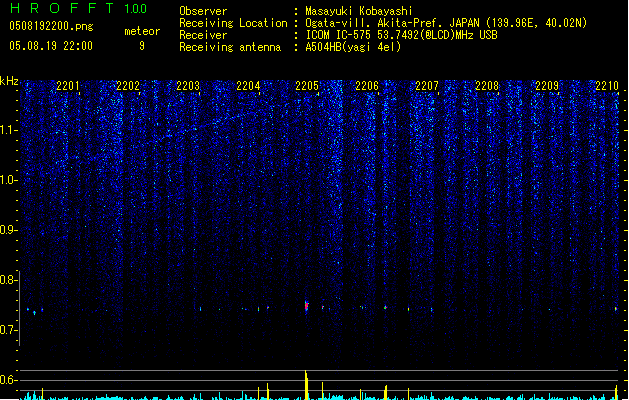Click the bright red meteor echo at 2205
The width and height of the screenshot is (629, 400).
306,307
